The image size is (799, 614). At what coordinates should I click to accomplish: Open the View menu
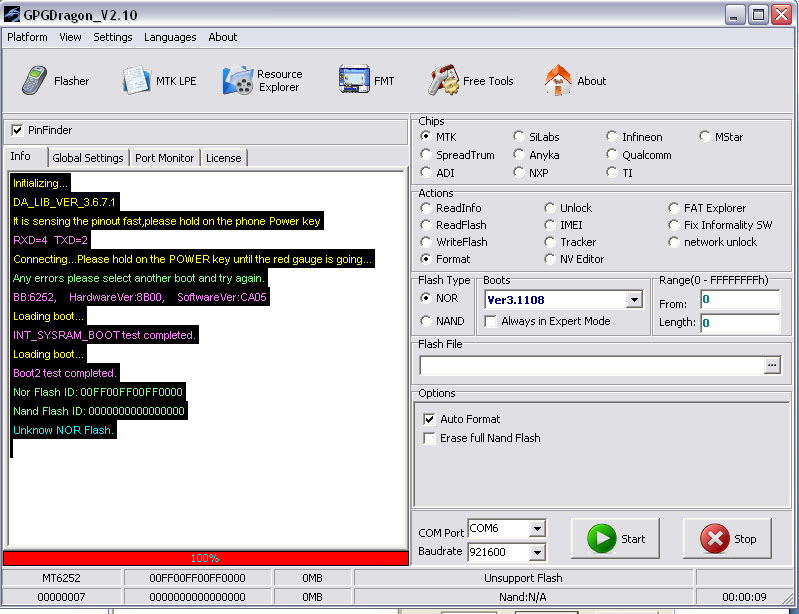(x=70, y=37)
